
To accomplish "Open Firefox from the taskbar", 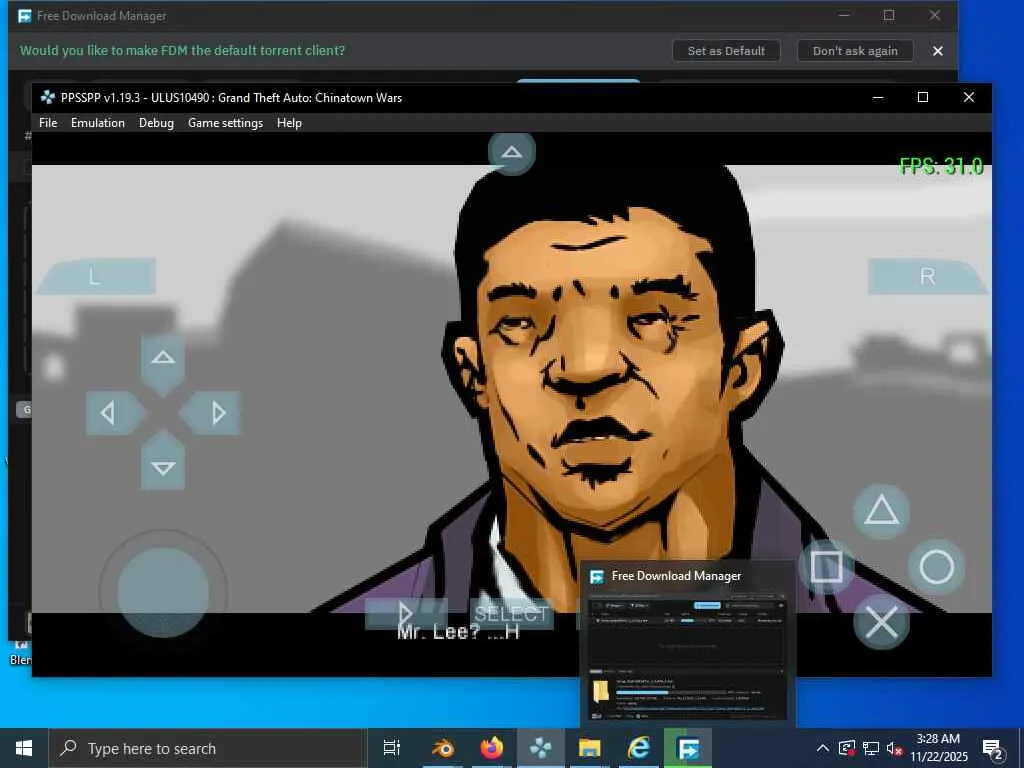I will pyautogui.click(x=492, y=748).
